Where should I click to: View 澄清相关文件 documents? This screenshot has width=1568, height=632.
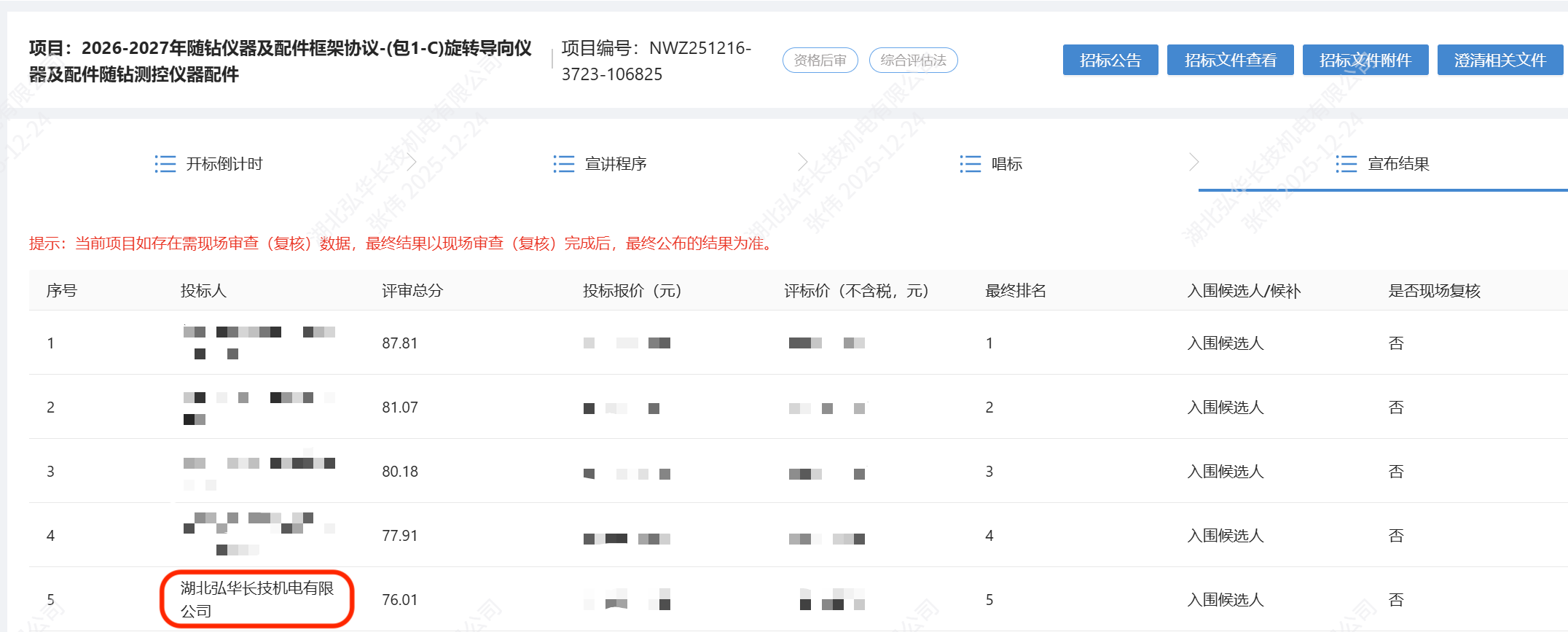click(x=1500, y=61)
